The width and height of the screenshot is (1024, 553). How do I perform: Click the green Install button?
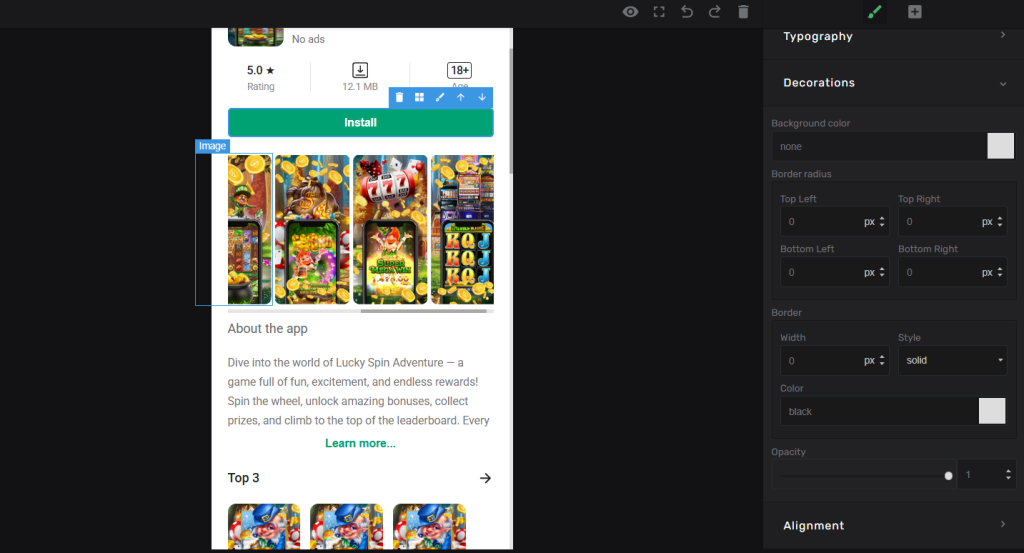click(x=360, y=123)
